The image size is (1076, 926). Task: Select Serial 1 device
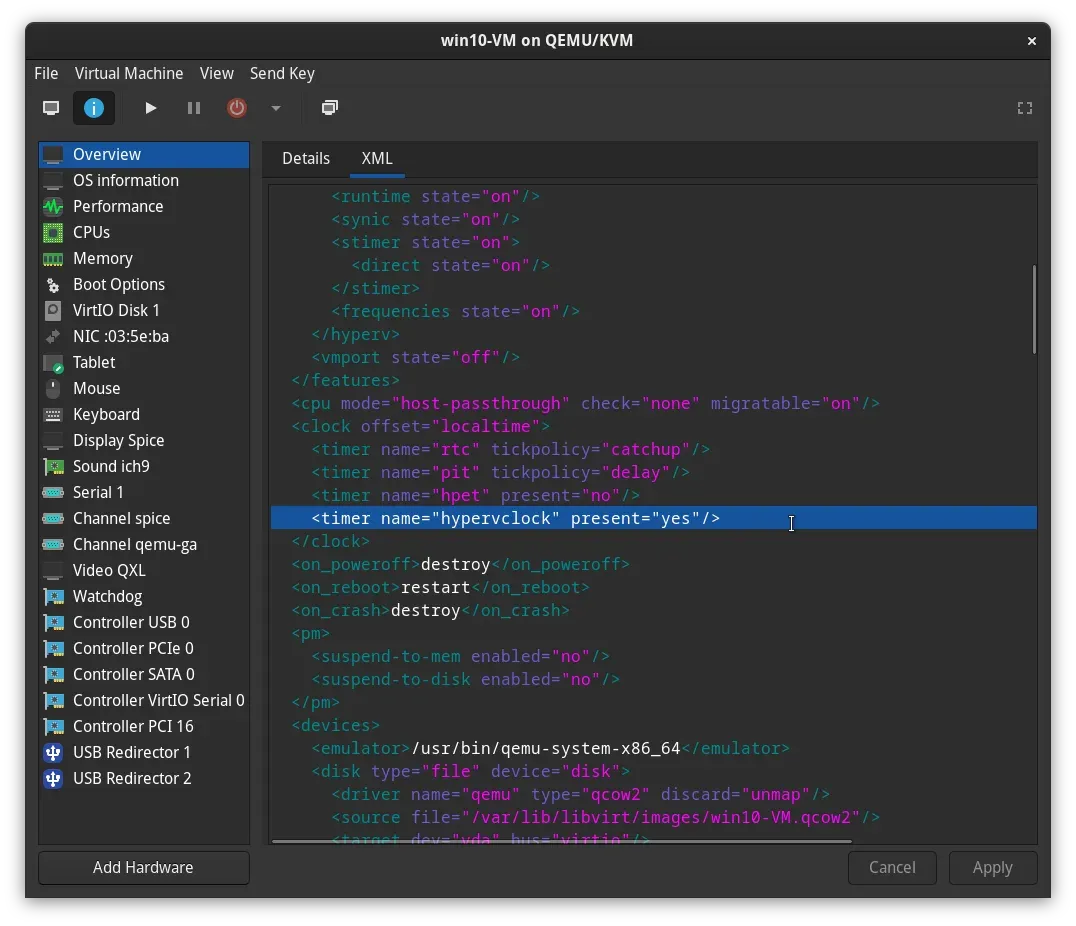(x=144, y=493)
